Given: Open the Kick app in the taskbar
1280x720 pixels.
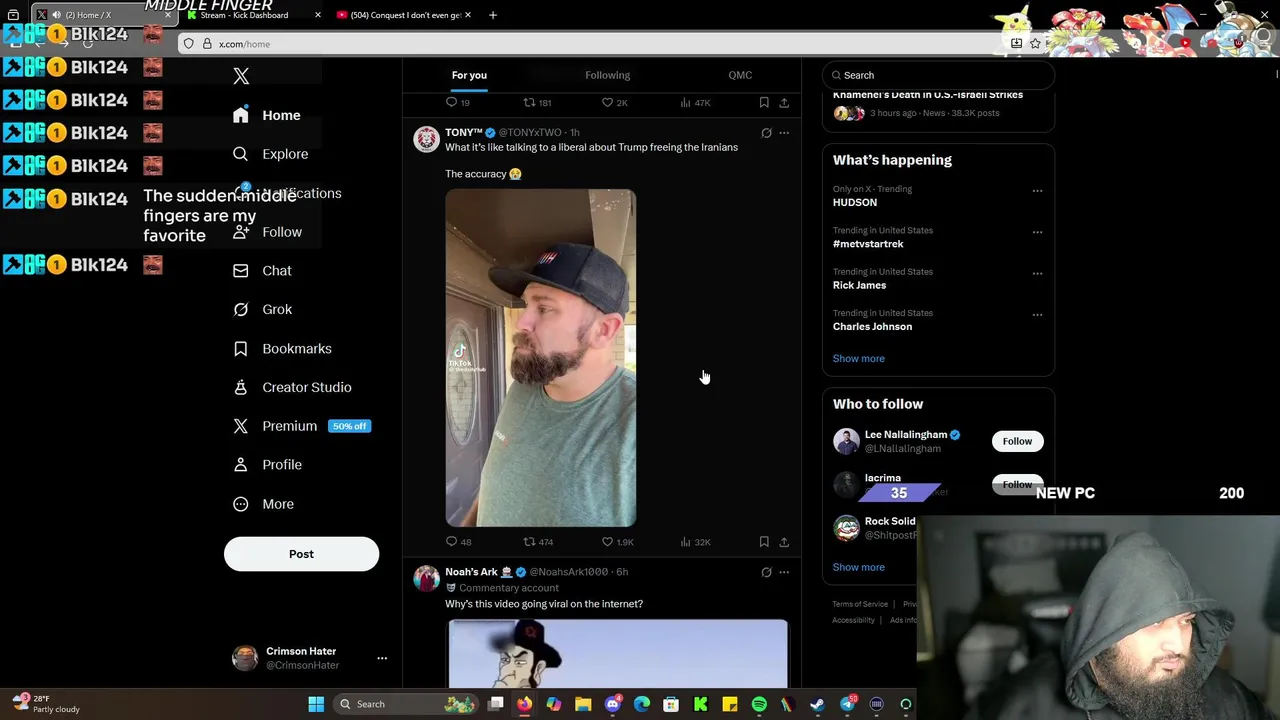Looking at the screenshot, I should point(701,704).
